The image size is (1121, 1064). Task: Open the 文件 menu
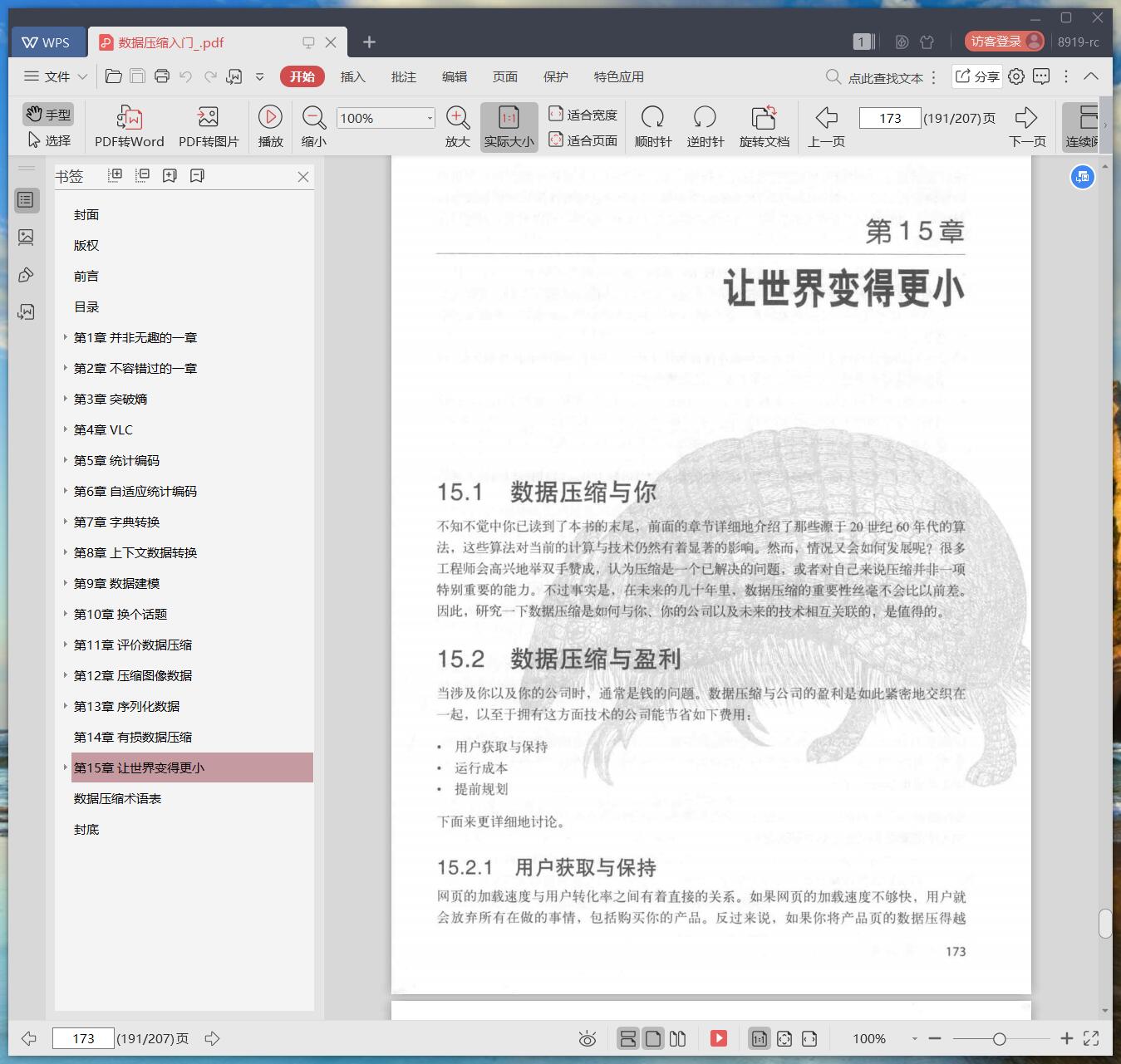pyautogui.click(x=56, y=76)
